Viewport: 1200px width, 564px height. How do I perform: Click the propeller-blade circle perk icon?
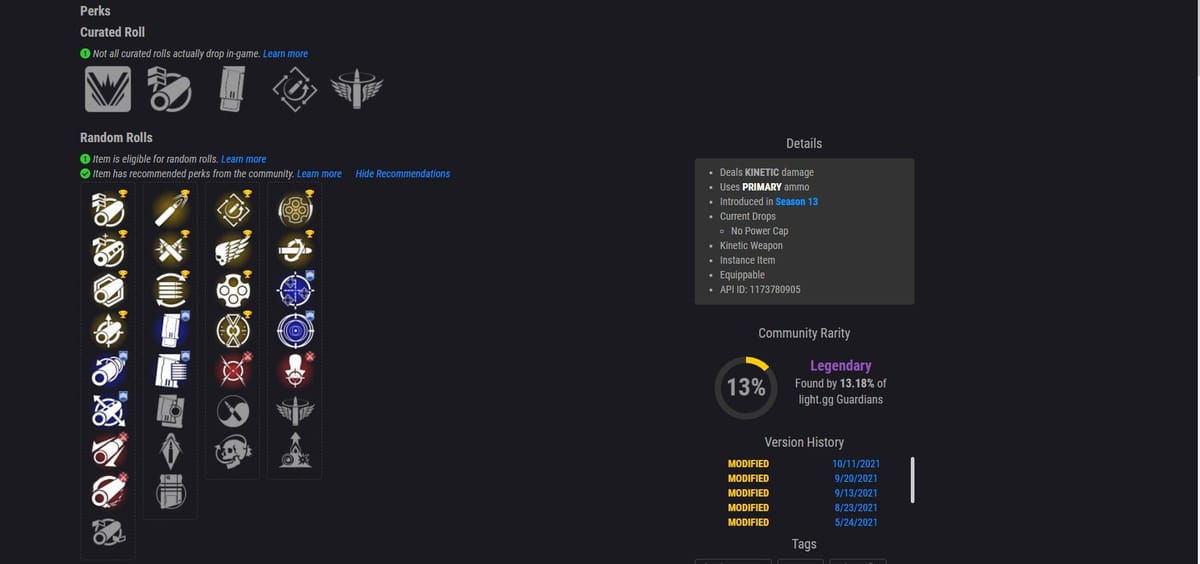232,411
